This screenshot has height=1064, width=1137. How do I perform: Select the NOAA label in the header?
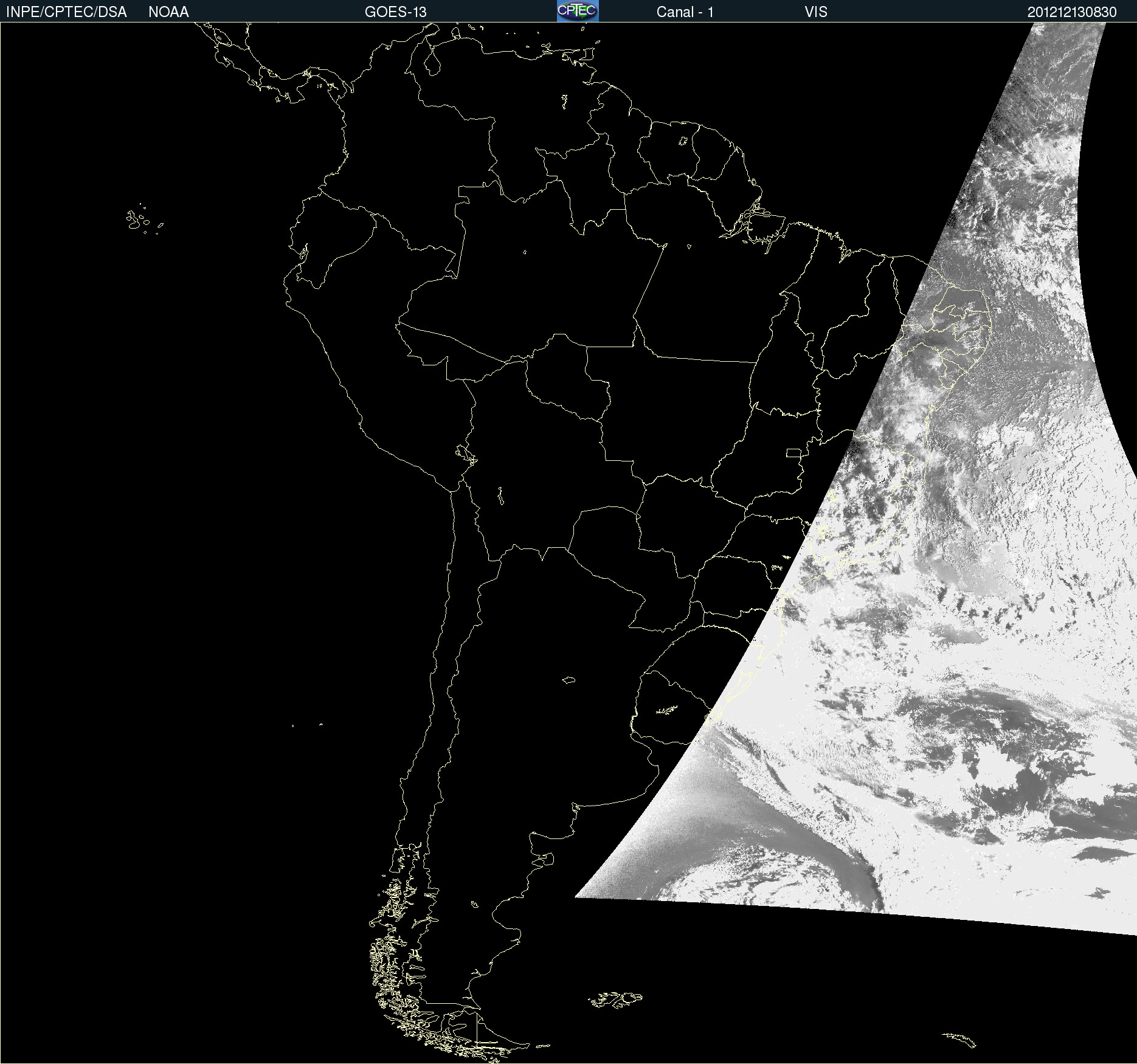pos(168,12)
